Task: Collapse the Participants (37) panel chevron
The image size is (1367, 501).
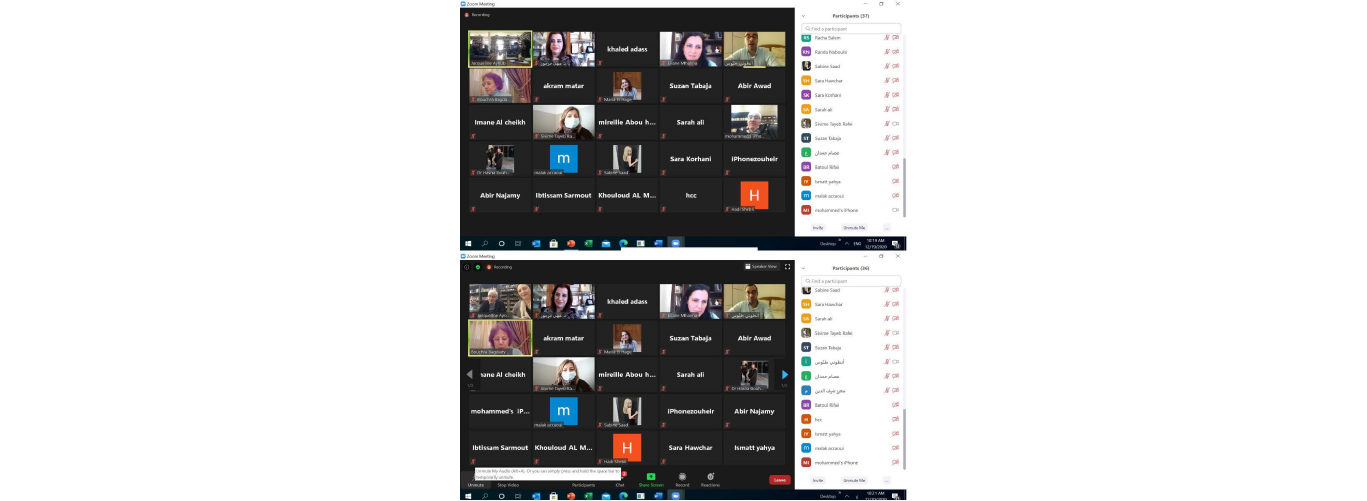Action: [x=803, y=16]
